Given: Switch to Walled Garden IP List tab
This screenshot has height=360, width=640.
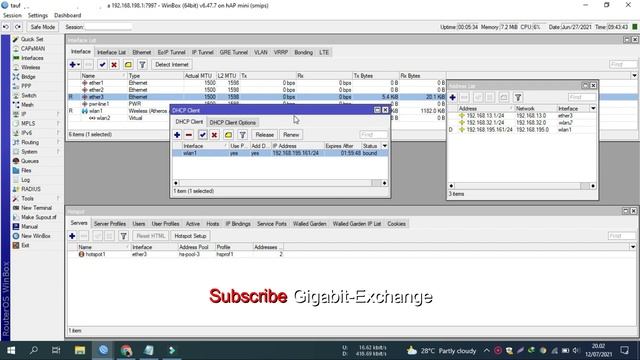Looking at the screenshot, I should pyautogui.click(x=357, y=224).
